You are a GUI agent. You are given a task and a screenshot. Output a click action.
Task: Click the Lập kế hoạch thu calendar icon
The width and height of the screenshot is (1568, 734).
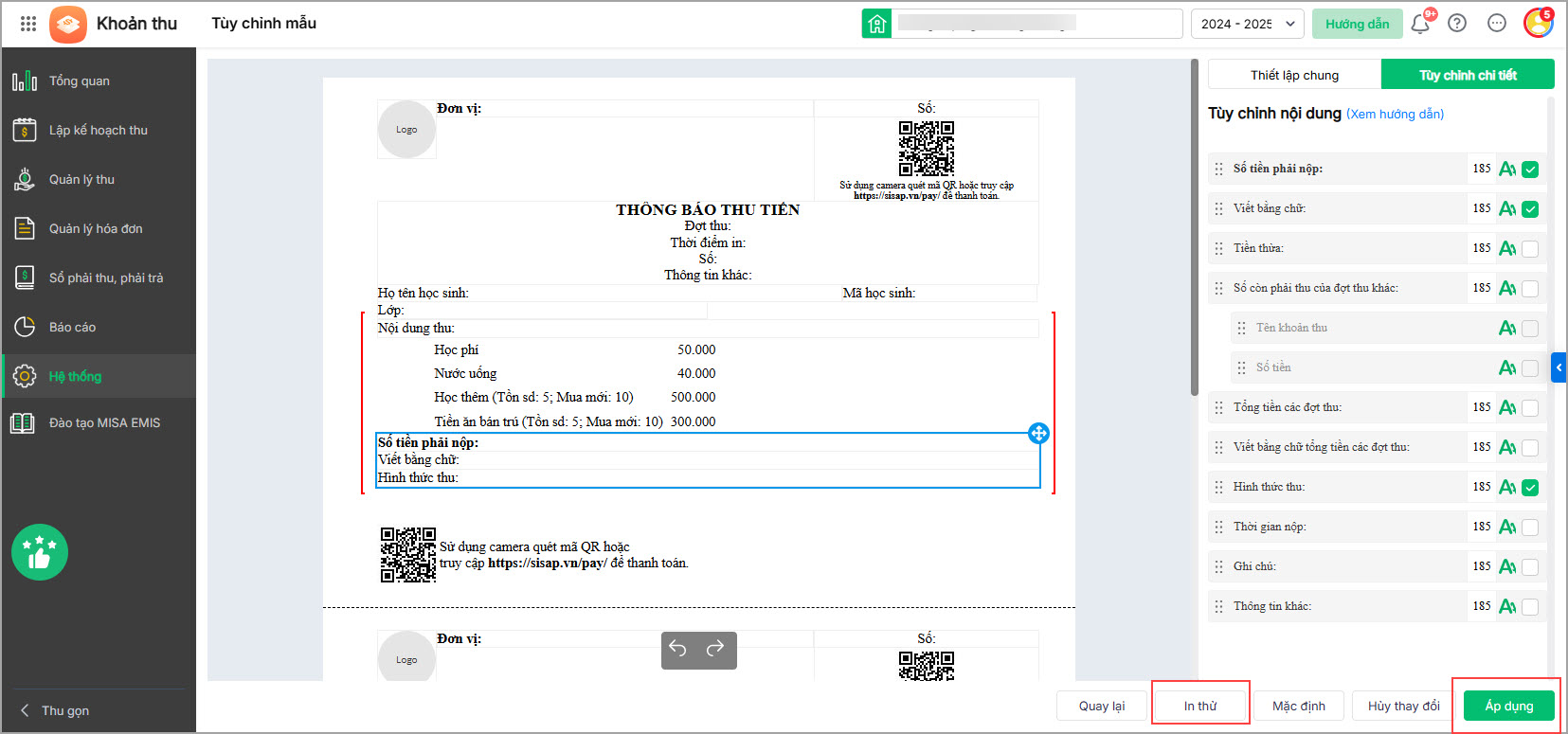click(25, 130)
